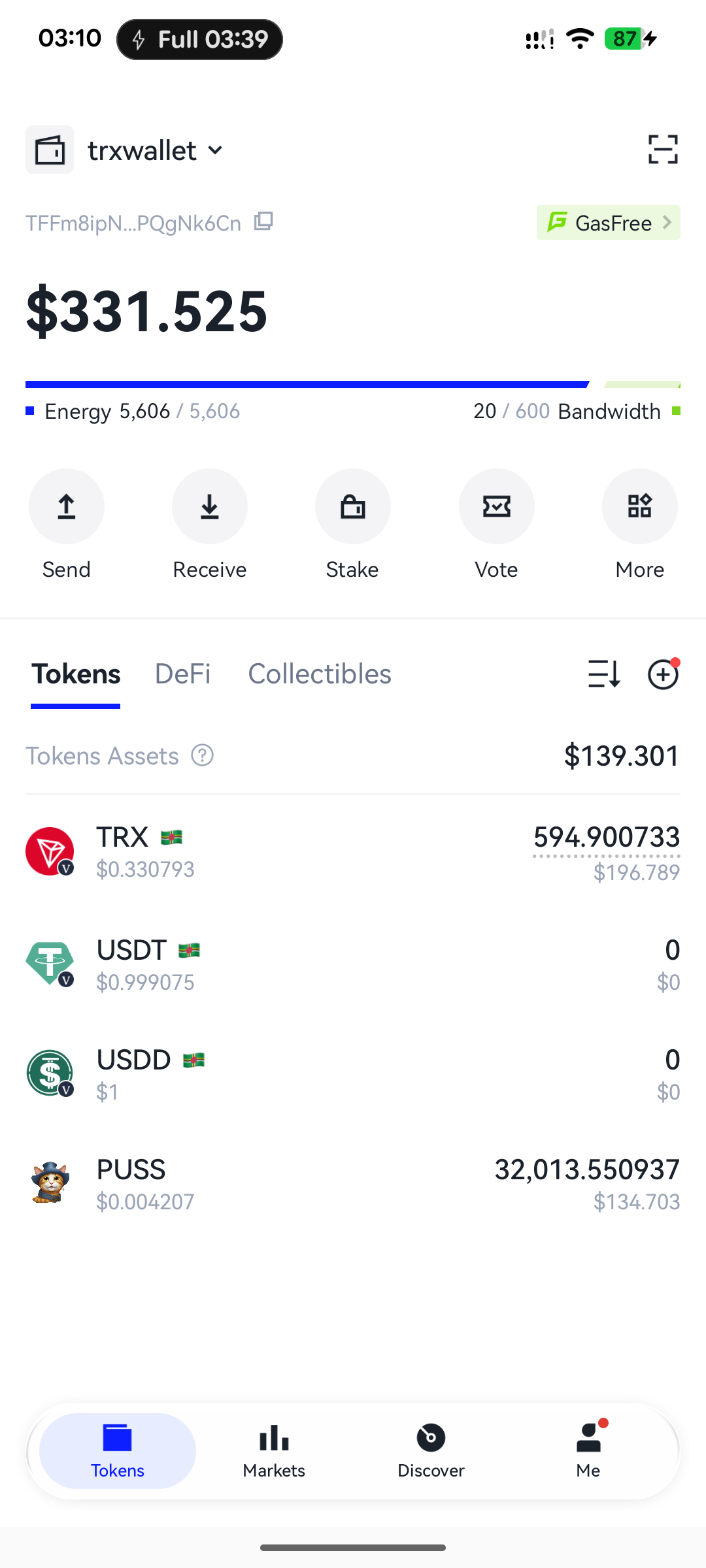The height and width of the screenshot is (1568, 706).
Task: Go to the Me profile tab
Action: coord(588,1451)
